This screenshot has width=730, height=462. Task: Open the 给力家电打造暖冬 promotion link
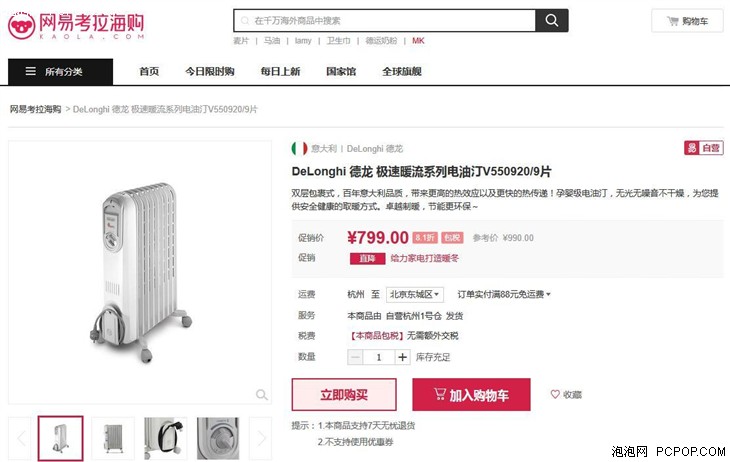425,258
